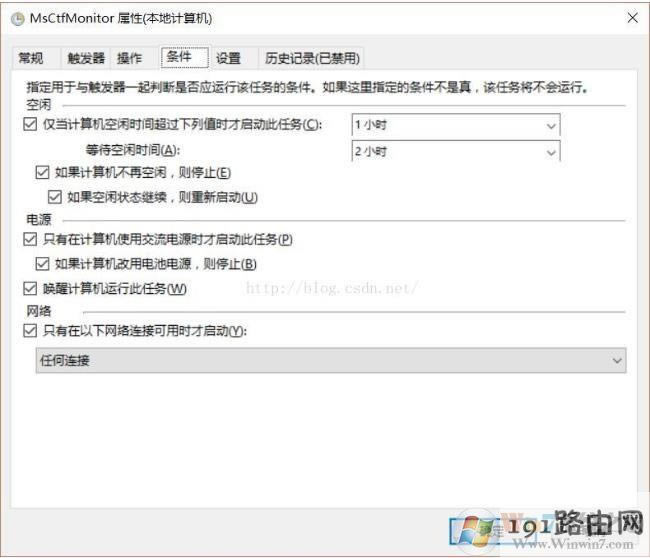Open the 触发器 tab
Image resolution: width=650 pixels, height=558 pixels.
coord(85,58)
